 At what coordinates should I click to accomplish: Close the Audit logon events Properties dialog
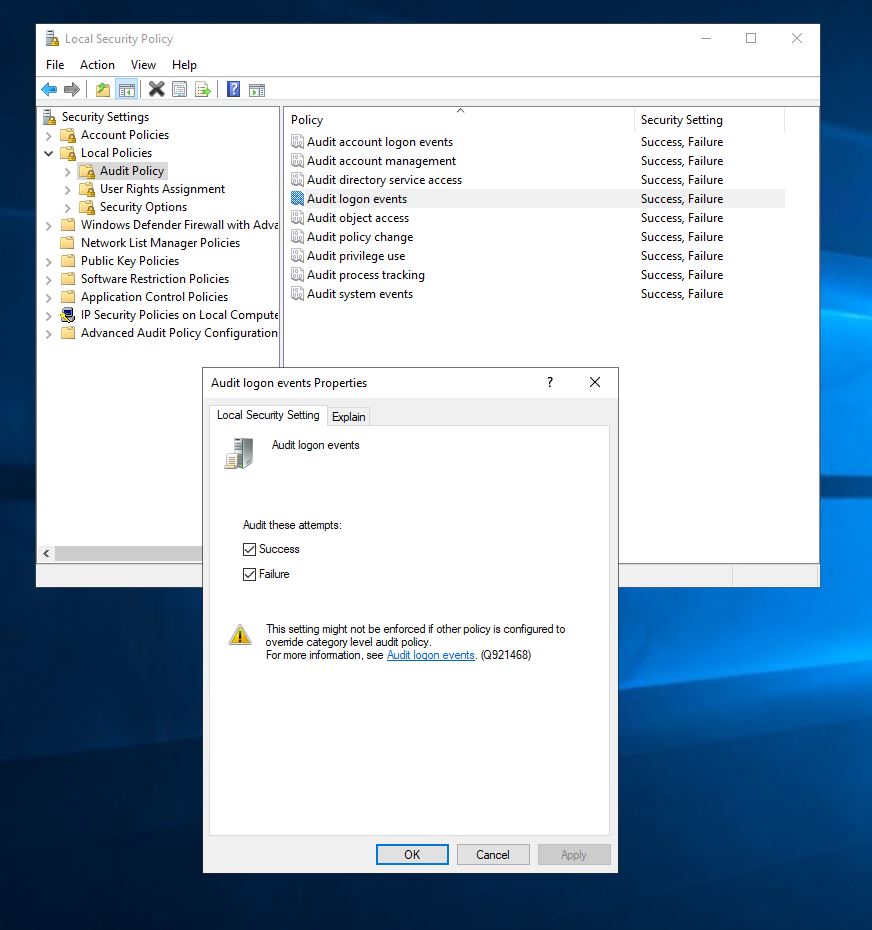(595, 383)
